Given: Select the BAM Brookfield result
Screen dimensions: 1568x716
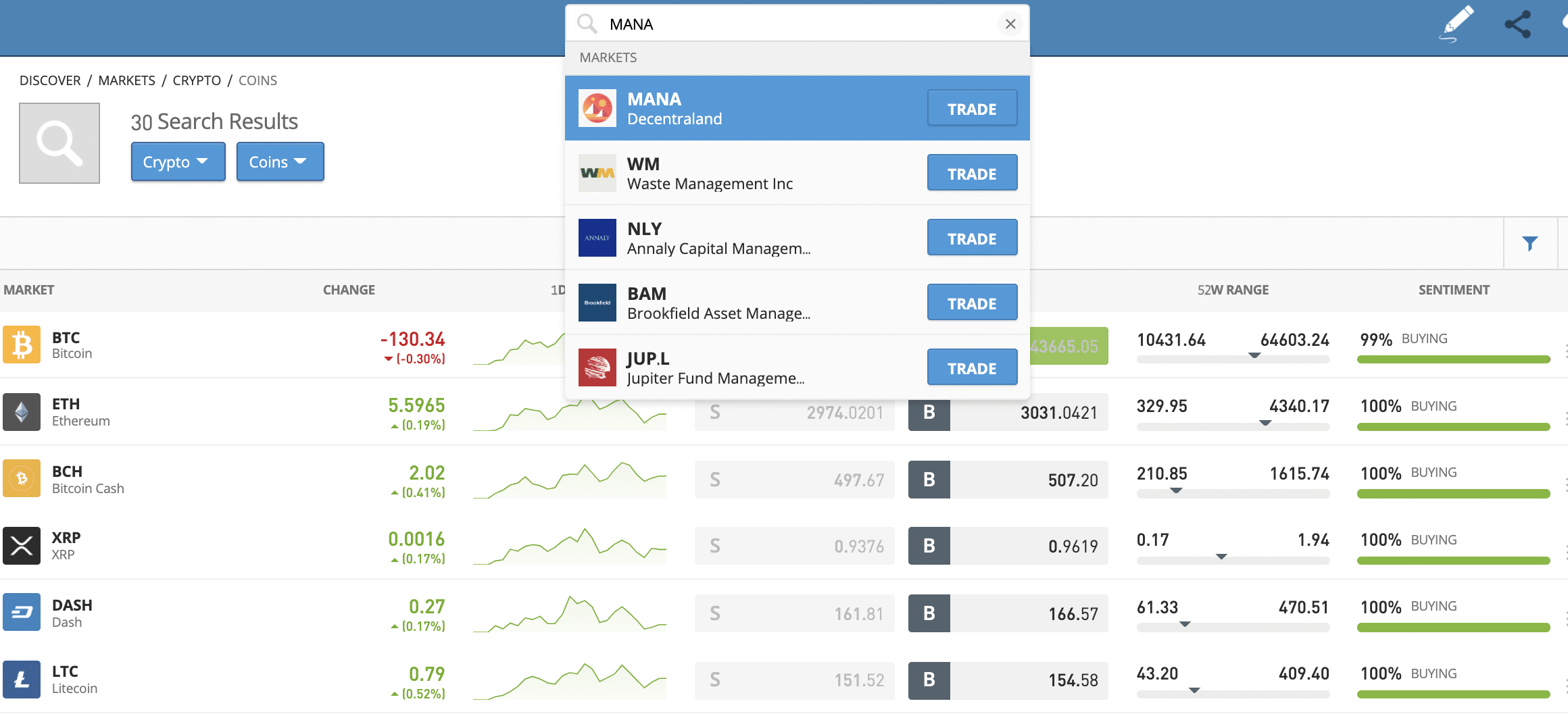Looking at the screenshot, I should coord(798,303).
